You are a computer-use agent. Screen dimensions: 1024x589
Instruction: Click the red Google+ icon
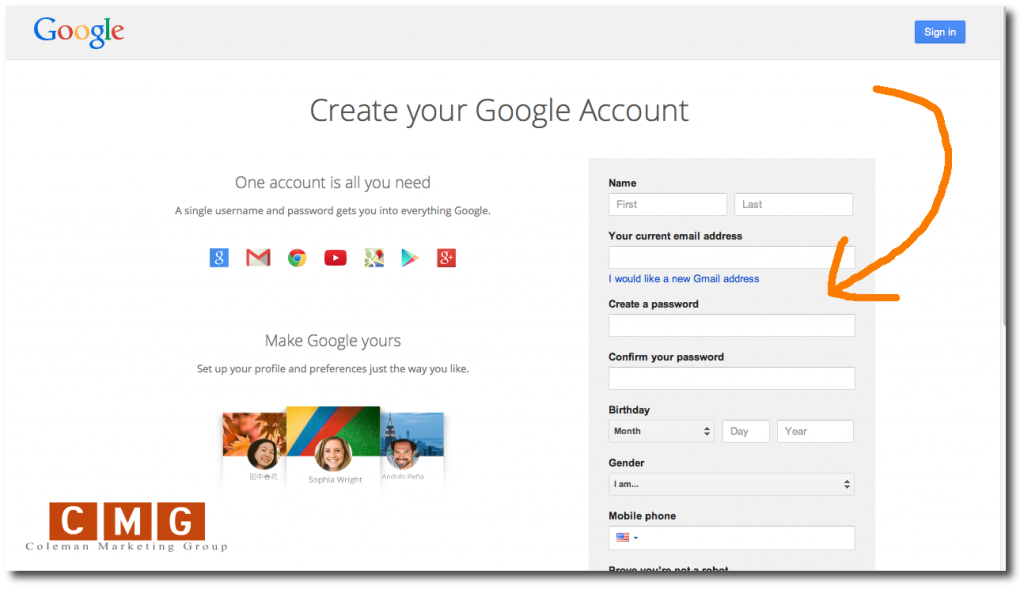(x=446, y=258)
